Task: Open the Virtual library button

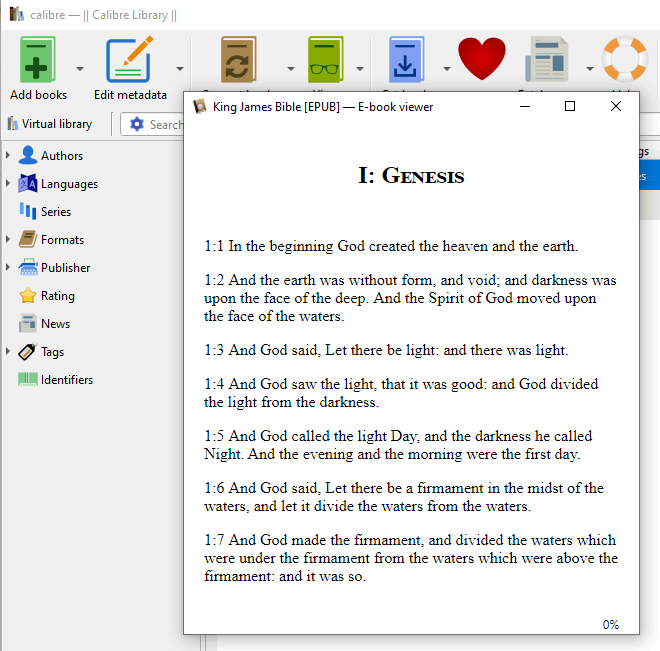Action: [x=50, y=124]
